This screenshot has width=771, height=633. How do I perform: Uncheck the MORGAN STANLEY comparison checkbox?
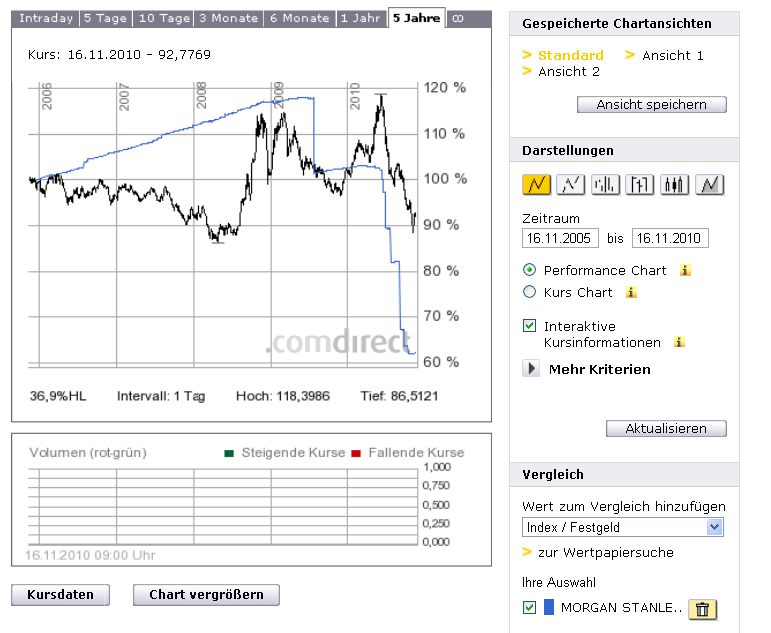[x=530, y=608]
